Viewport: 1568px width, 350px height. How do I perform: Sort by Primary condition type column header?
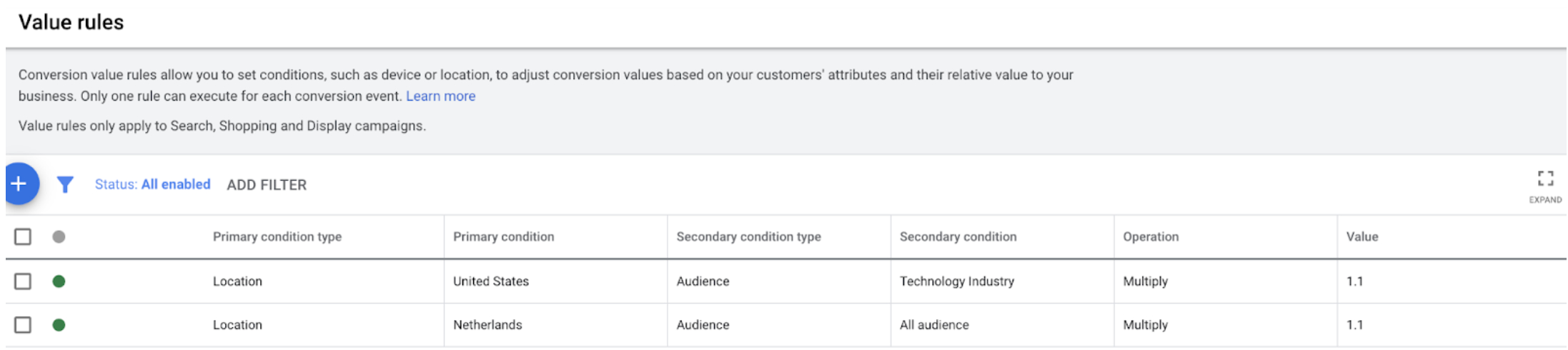pyautogui.click(x=277, y=236)
